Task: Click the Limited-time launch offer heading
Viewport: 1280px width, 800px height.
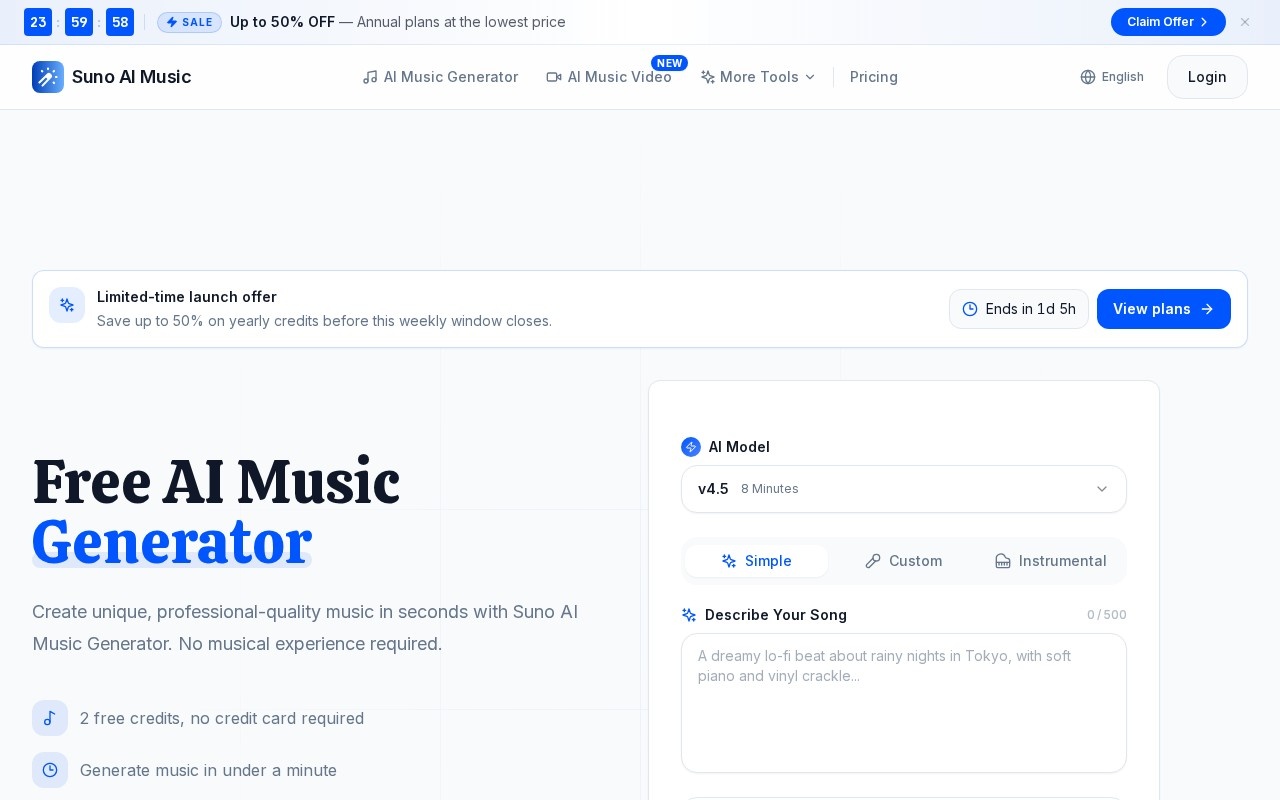Action: pyautogui.click(x=187, y=297)
